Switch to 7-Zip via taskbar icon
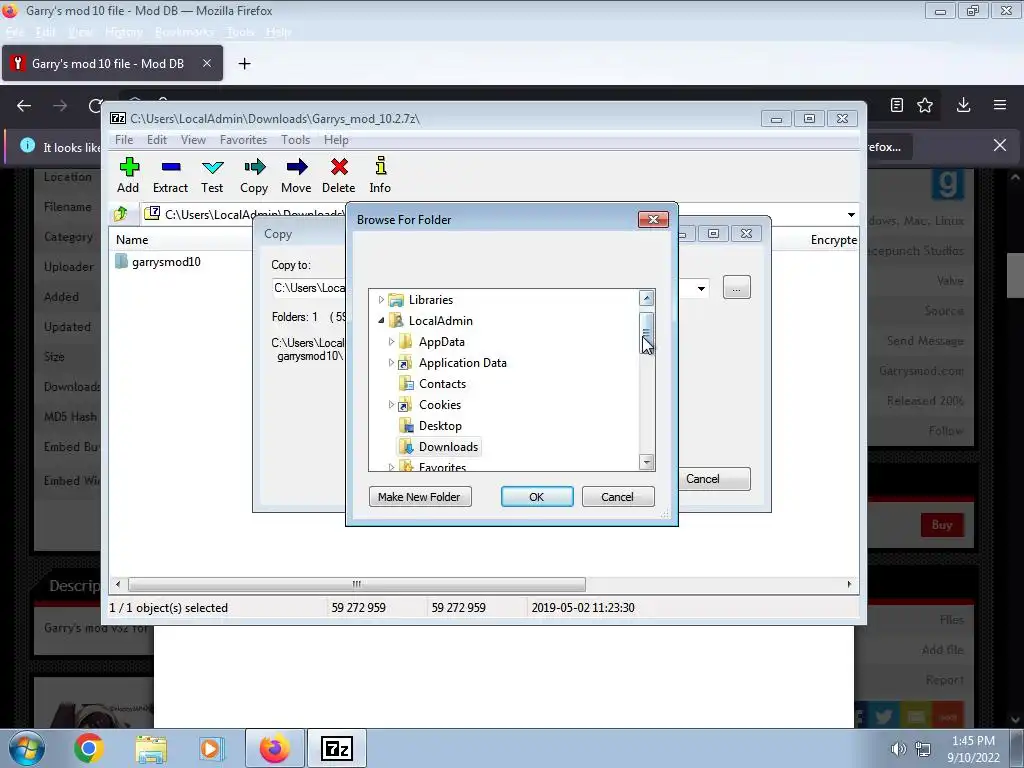The height and width of the screenshot is (768, 1024). [x=337, y=748]
